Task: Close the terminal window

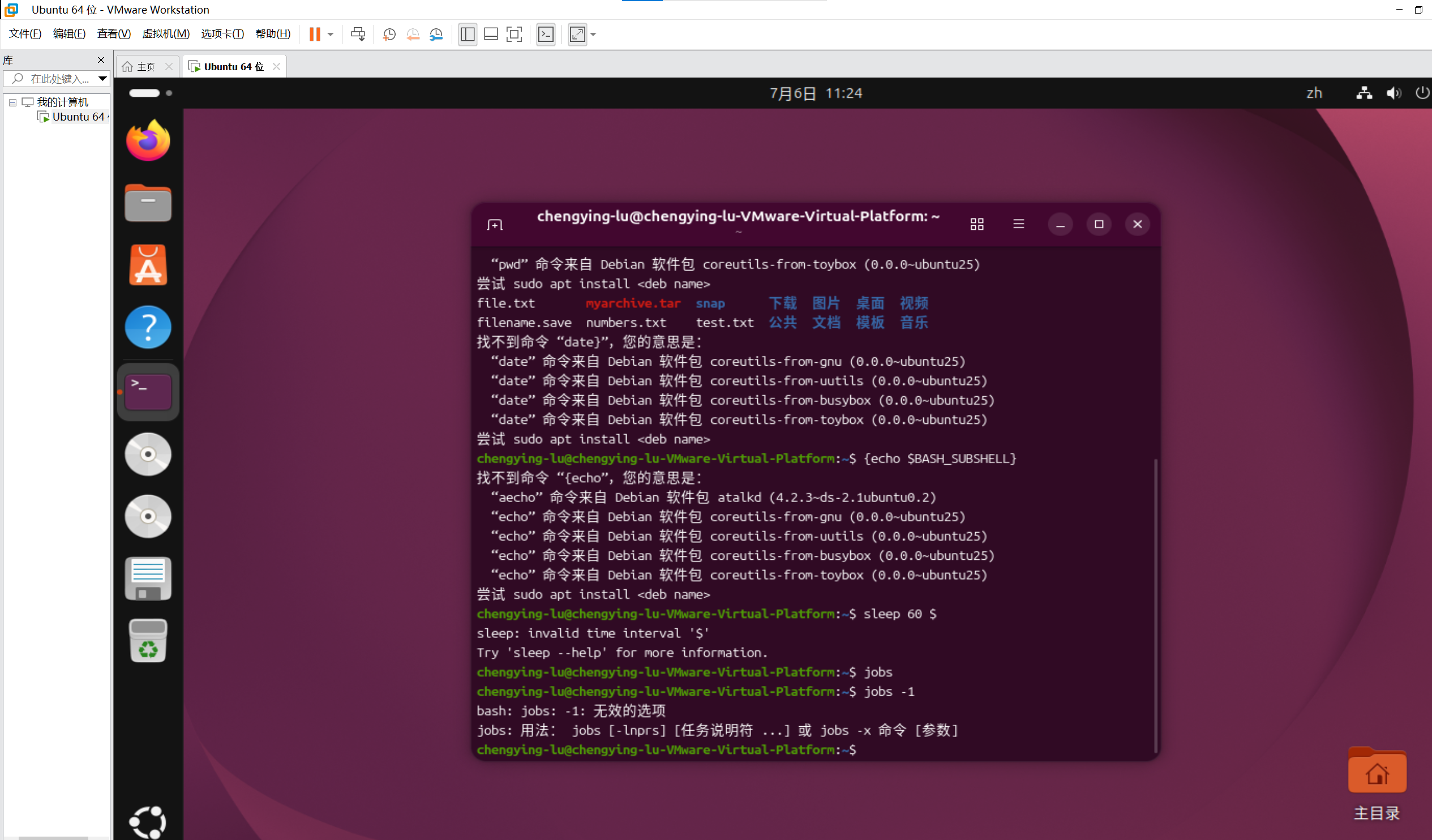Action: pyautogui.click(x=1138, y=225)
